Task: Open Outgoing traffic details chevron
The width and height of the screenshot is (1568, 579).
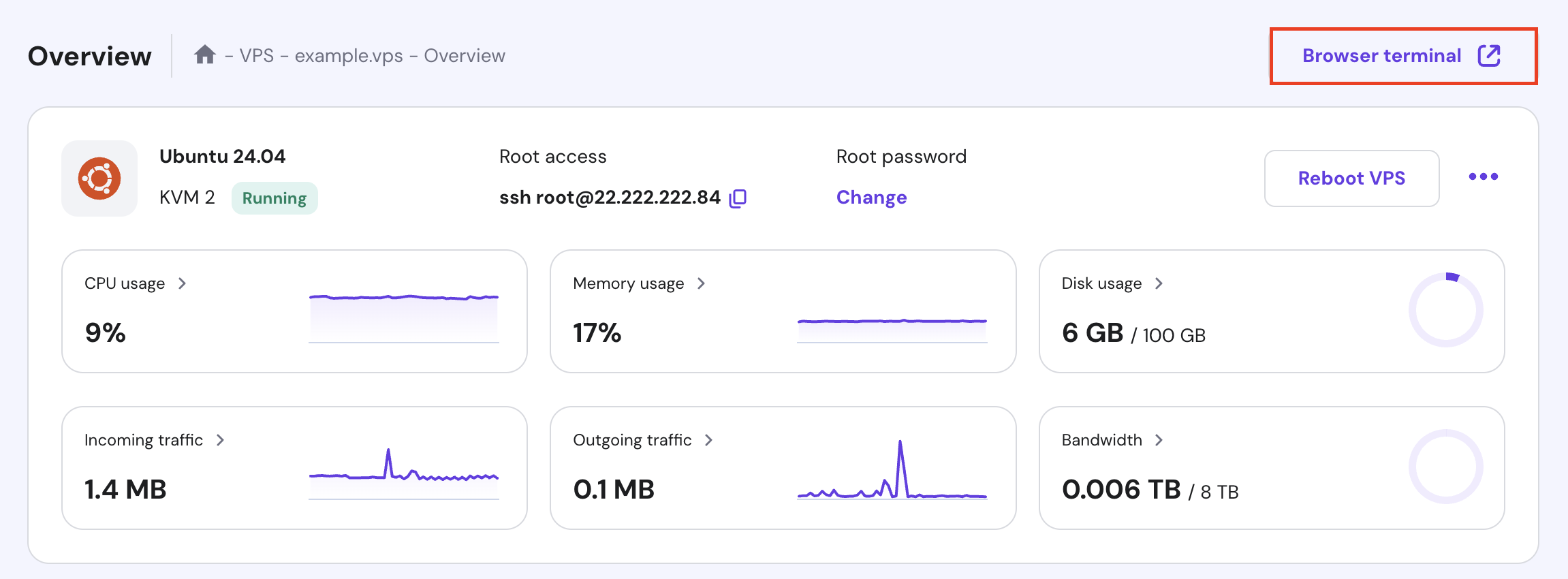Action: [x=708, y=440]
